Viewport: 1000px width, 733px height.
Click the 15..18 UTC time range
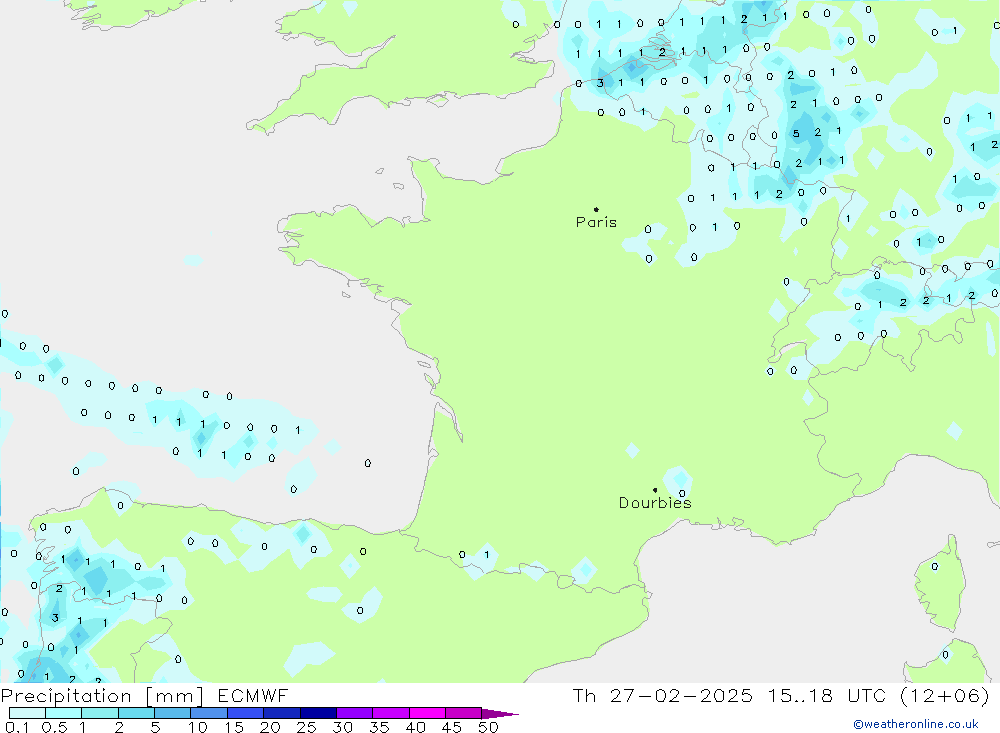point(827,695)
